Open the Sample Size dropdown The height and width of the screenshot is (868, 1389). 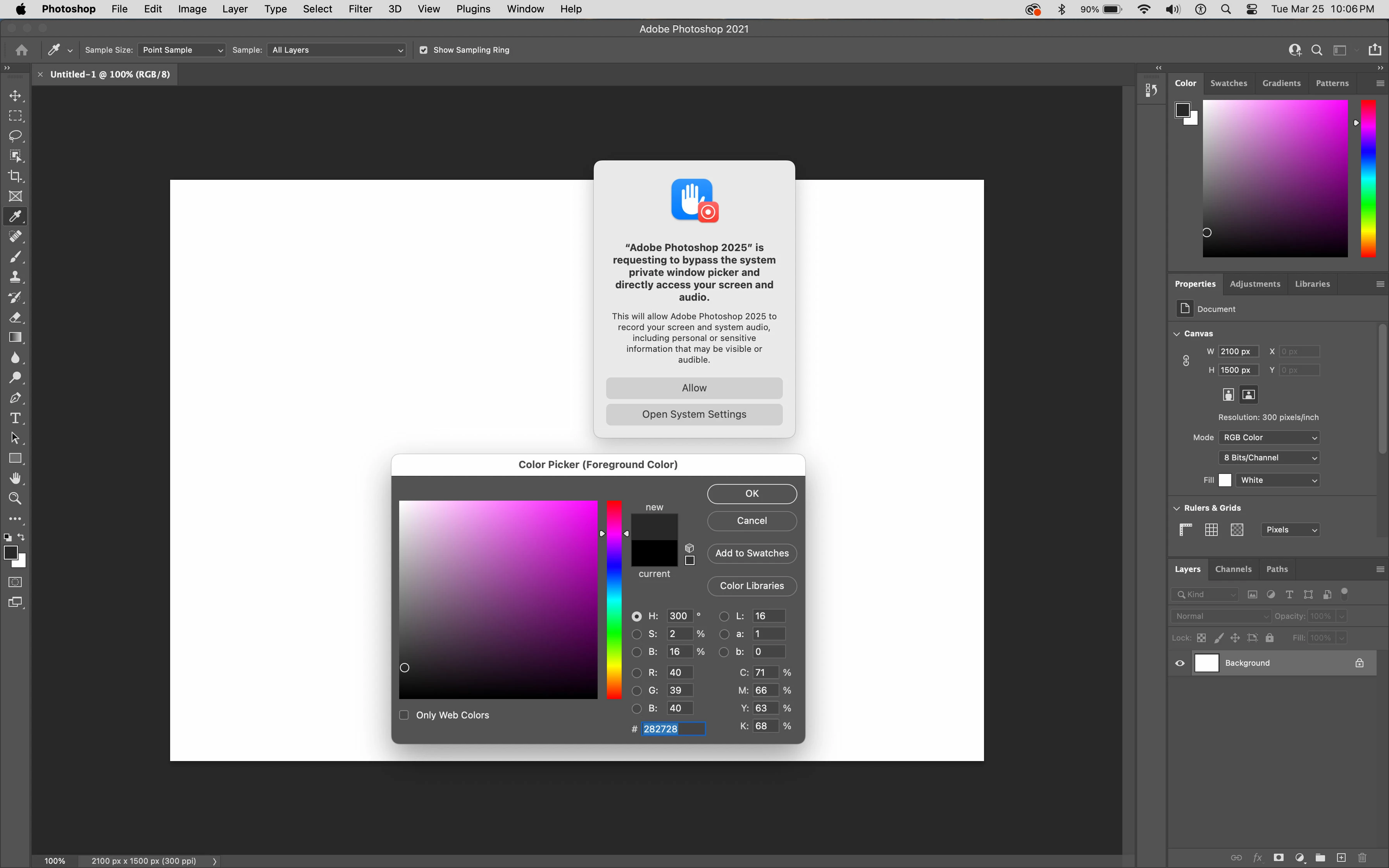pyautogui.click(x=181, y=50)
